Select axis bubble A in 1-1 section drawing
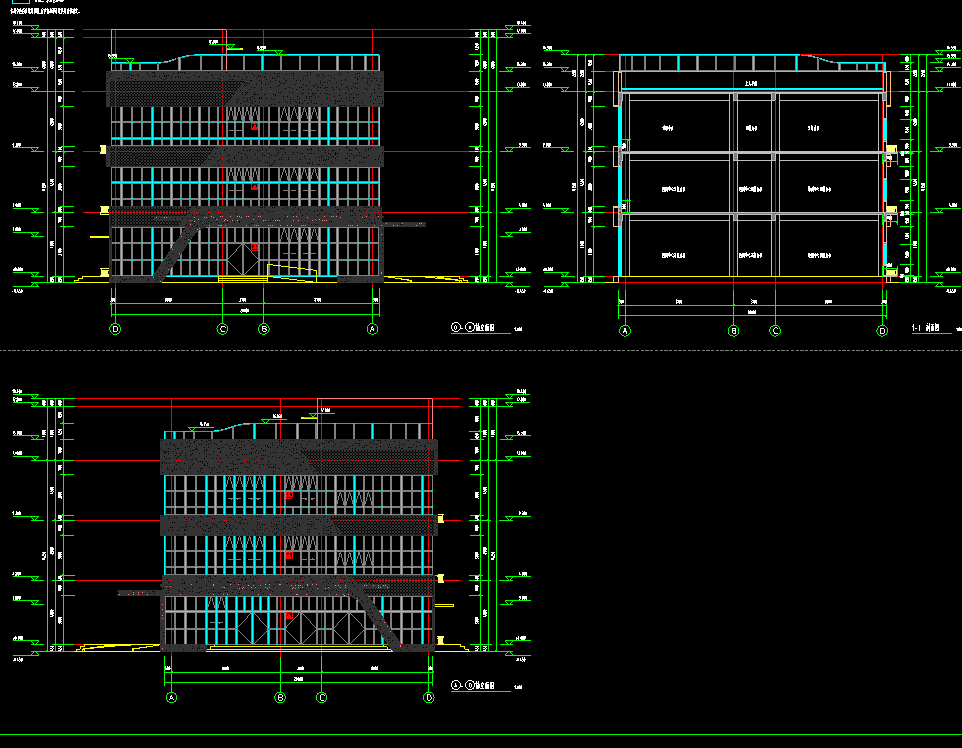Image resolution: width=962 pixels, height=748 pixels. coord(625,331)
